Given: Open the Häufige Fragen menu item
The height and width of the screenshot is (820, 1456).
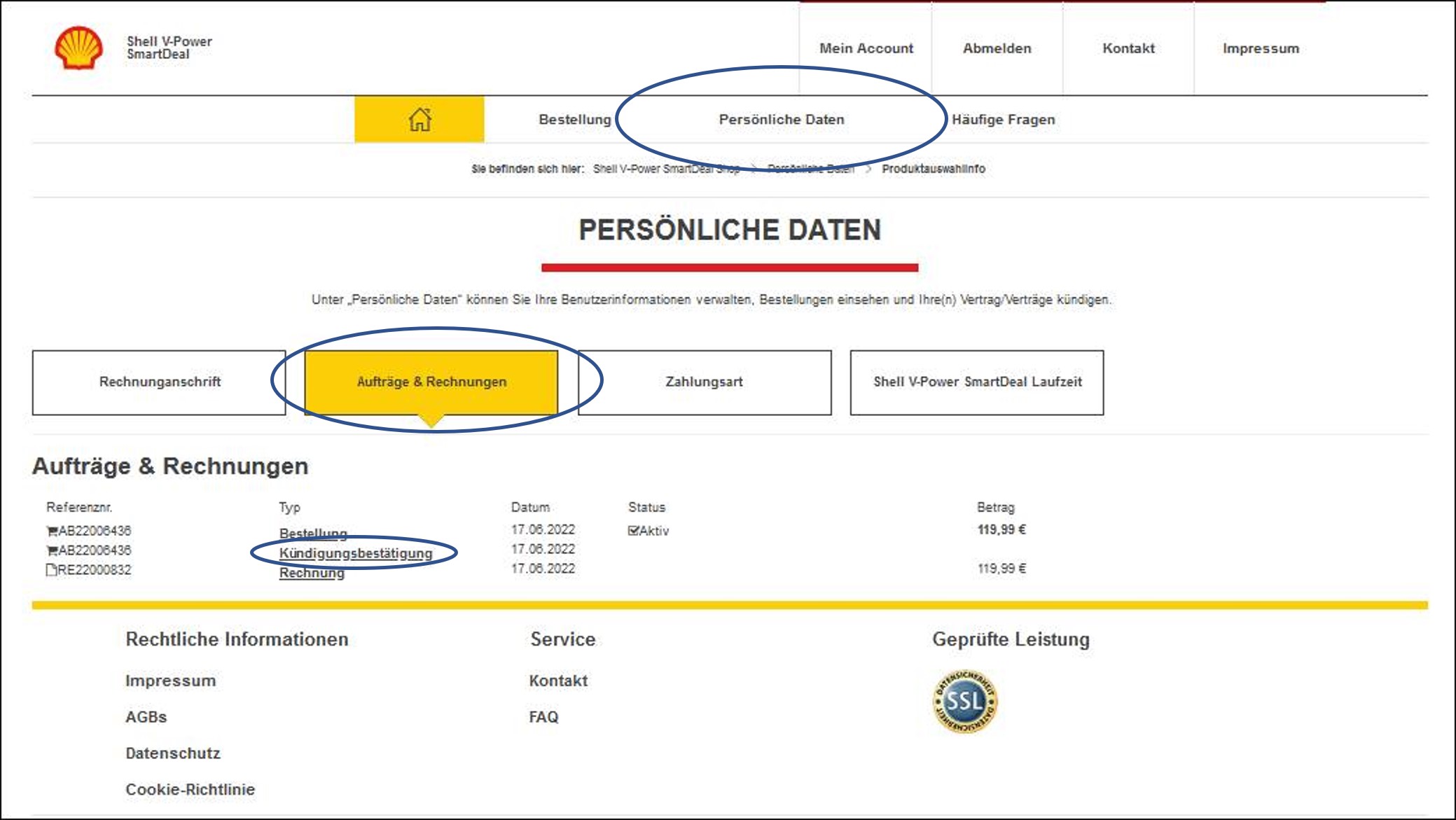Looking at the screenshot, I should 1003,120.
